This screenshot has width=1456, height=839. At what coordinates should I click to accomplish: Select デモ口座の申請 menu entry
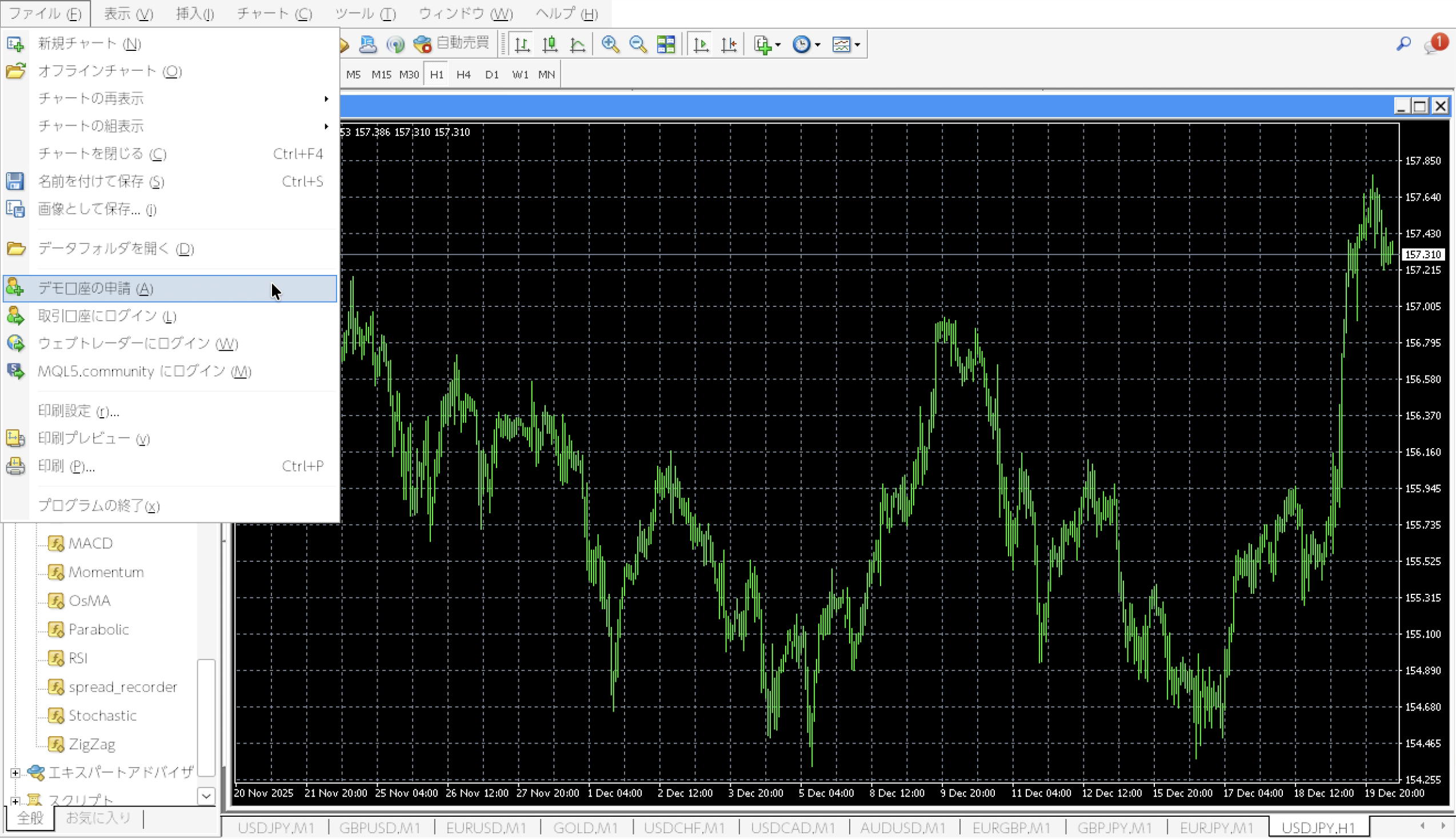point(95,288)
